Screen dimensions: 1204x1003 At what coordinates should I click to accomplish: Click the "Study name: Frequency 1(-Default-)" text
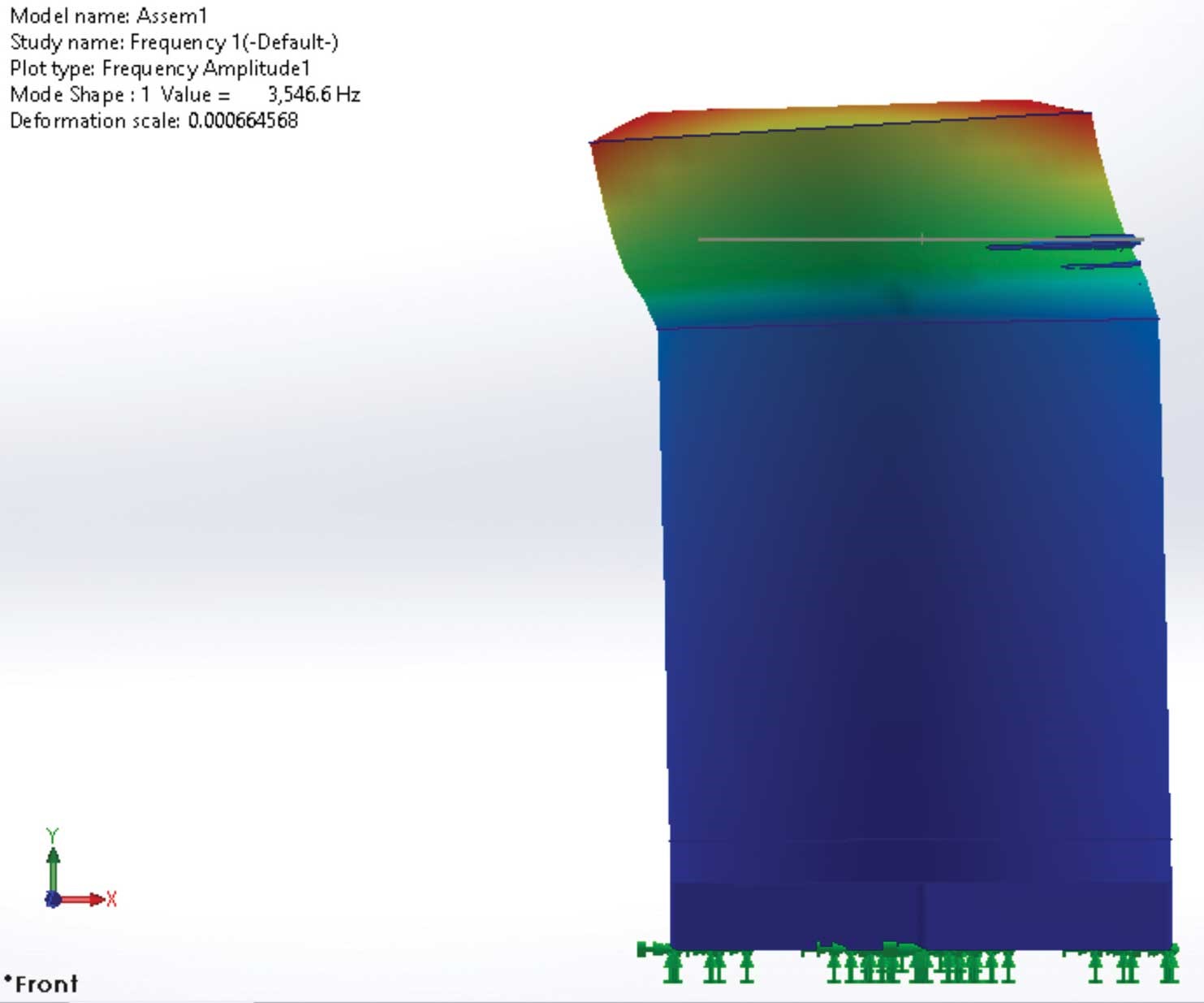point(174,42)
